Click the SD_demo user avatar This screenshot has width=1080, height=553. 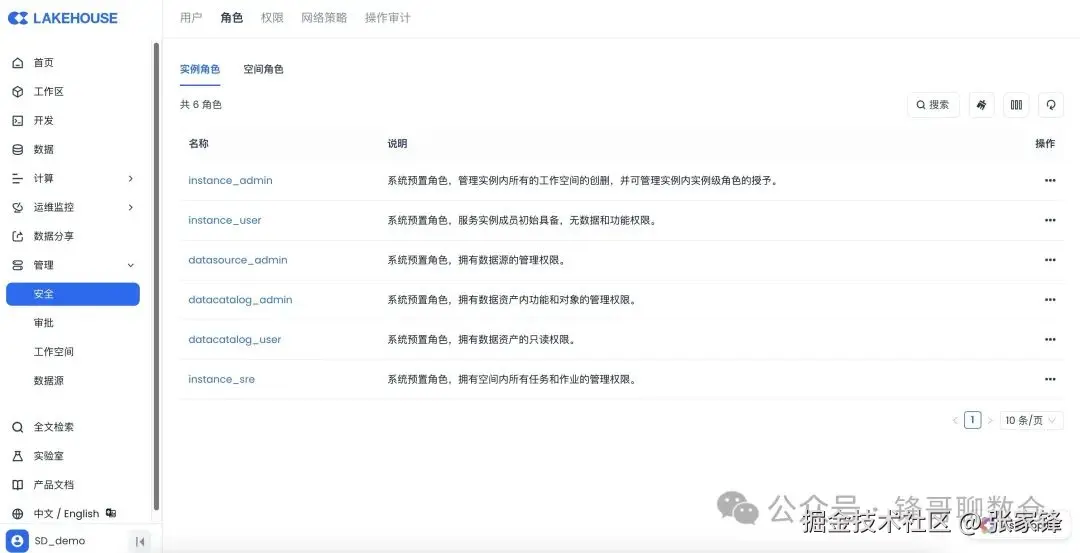(17, 541)
